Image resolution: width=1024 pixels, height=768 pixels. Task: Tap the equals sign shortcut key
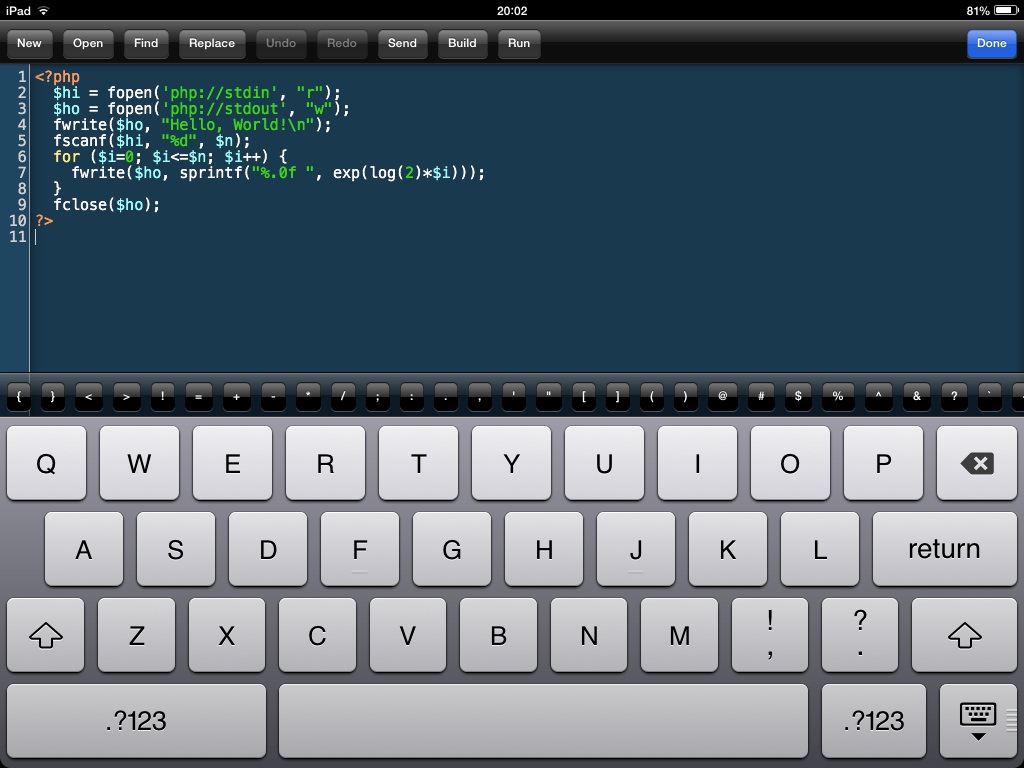point(199,396)
